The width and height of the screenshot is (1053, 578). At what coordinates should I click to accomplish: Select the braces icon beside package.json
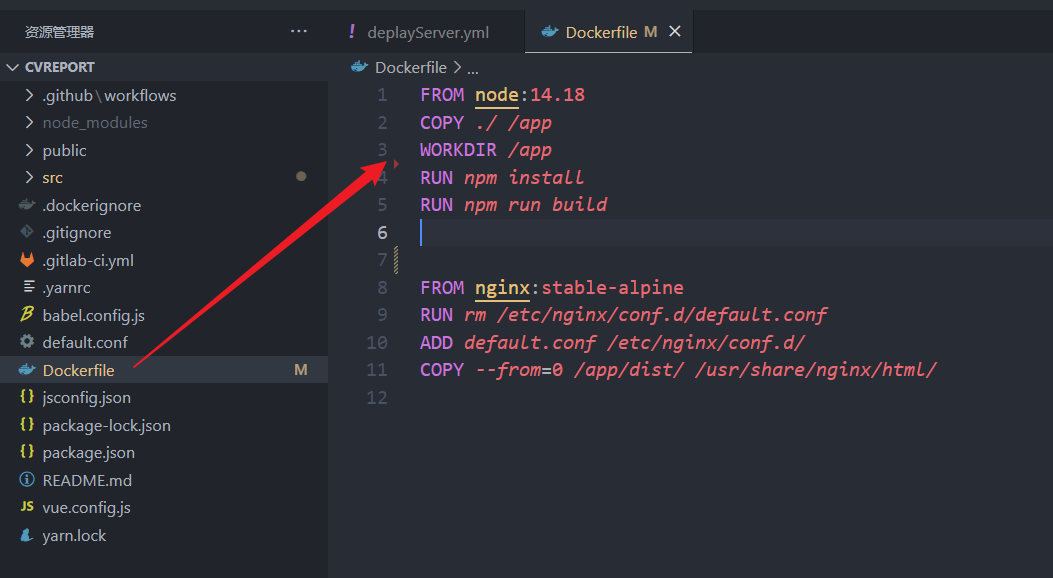[x=28, y=452]
